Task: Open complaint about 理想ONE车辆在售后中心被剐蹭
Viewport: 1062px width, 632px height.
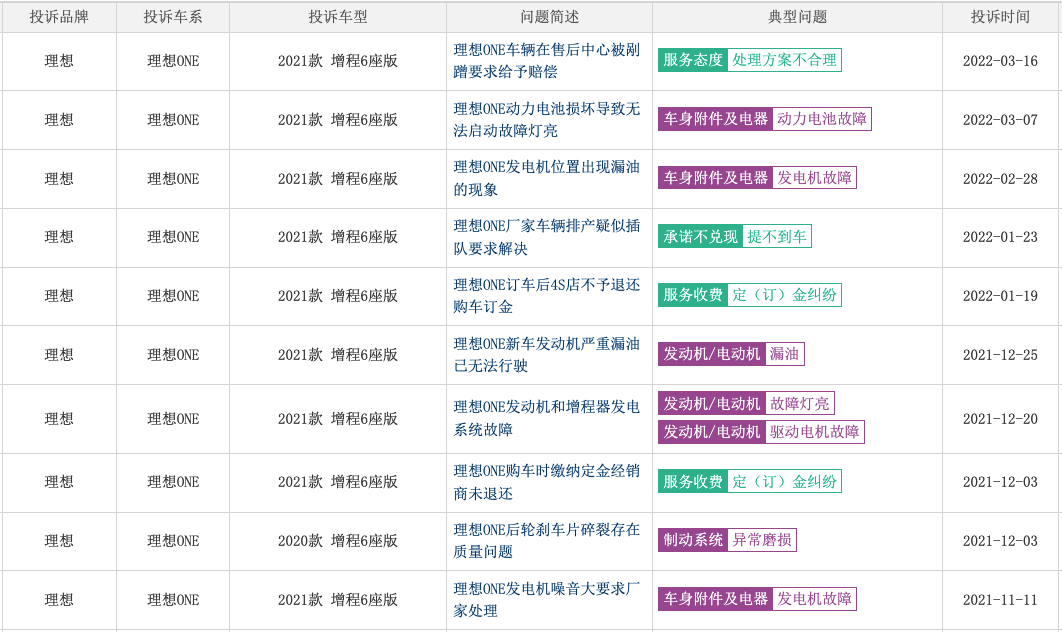Action: point(547,61)
